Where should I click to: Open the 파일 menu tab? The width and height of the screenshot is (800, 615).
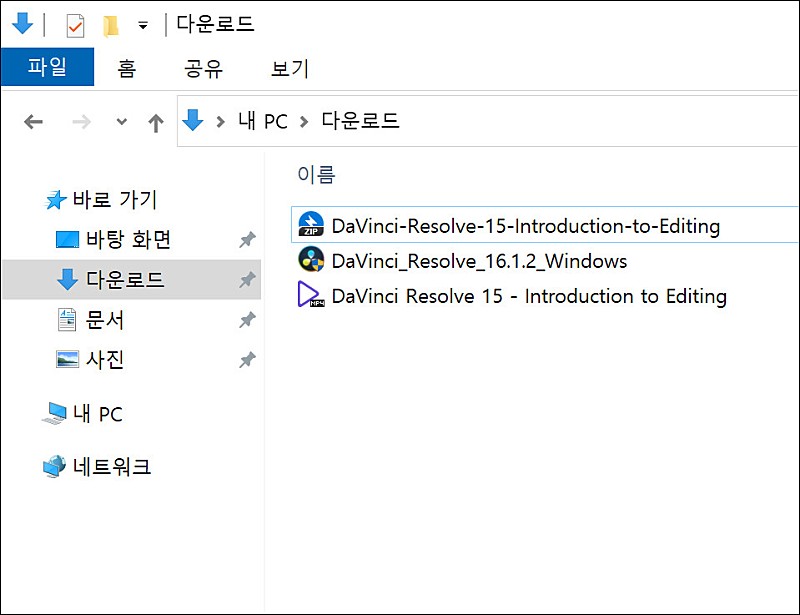pyautogui.click(x=47, y=67)
